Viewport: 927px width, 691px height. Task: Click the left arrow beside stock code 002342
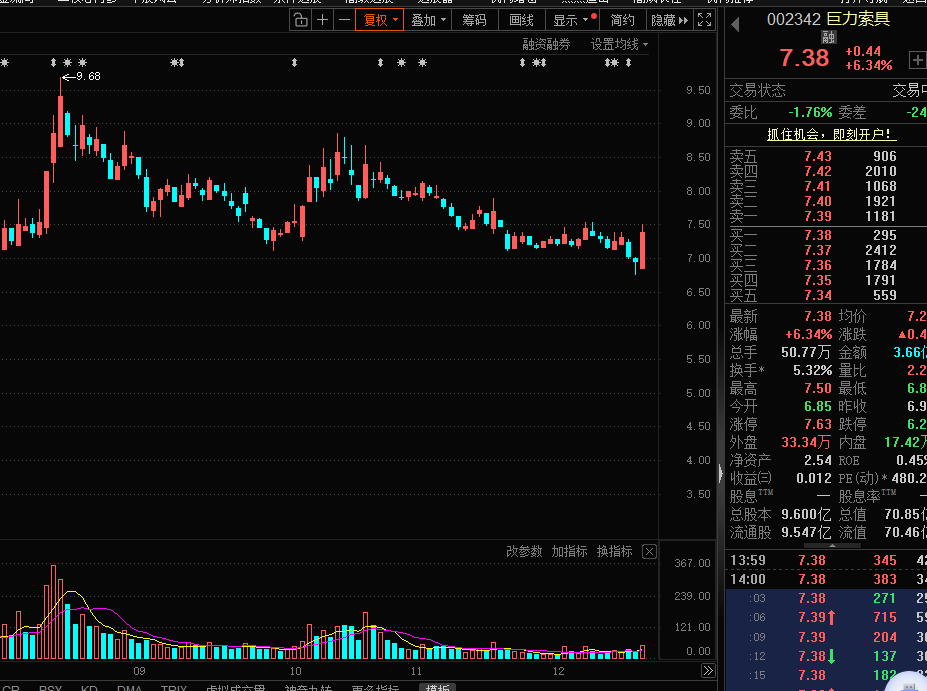click(736, 22)
